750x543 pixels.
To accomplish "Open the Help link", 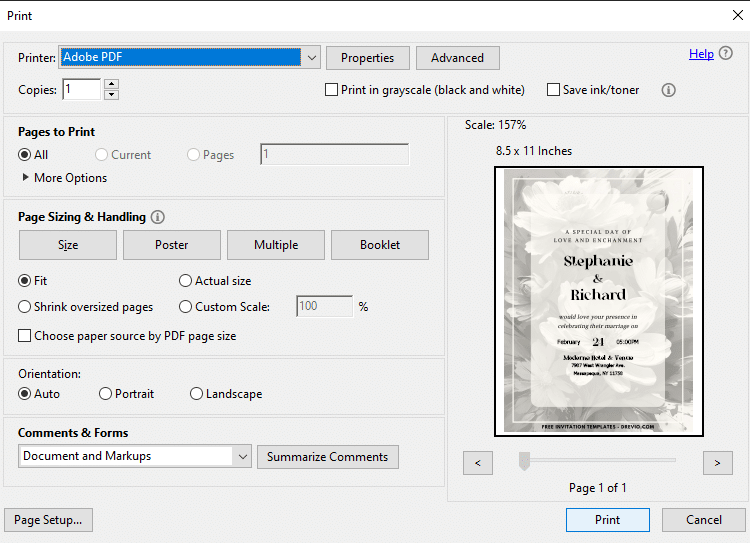I will coord(701,54).
